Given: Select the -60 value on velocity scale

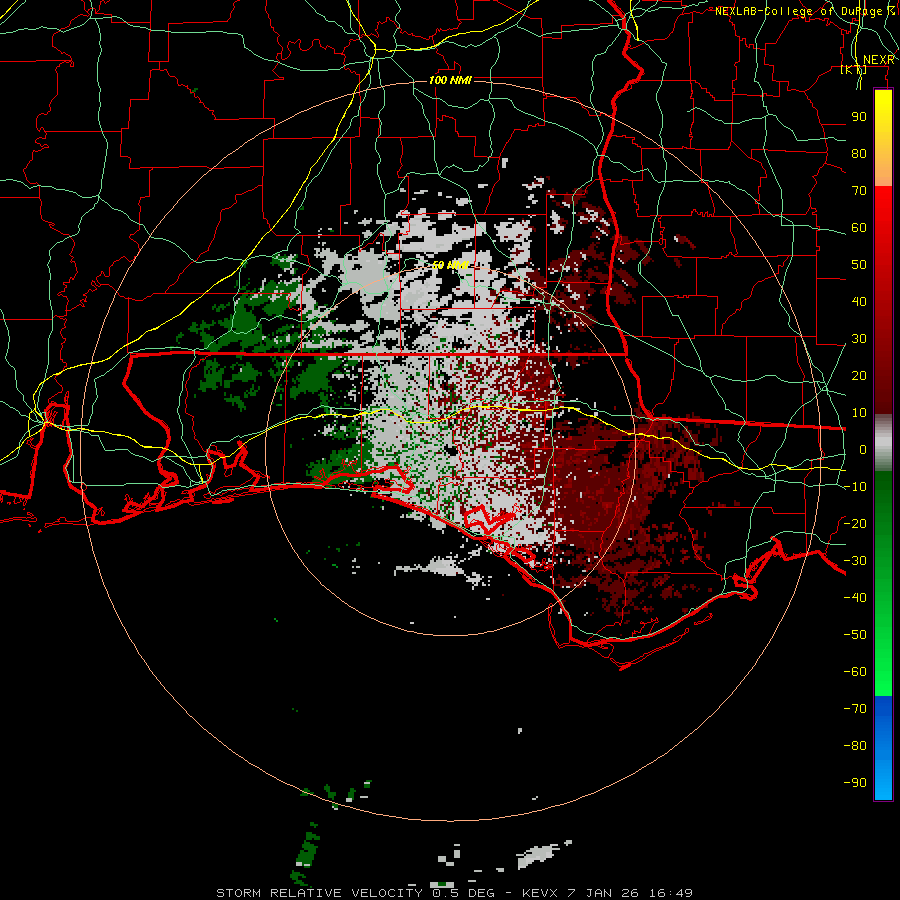Looking at the screenshot, I should pos(855,672).
